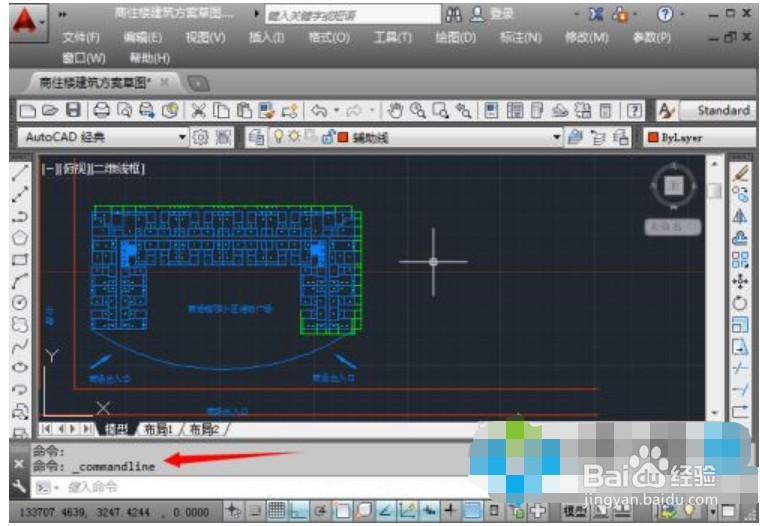
Task: Toggle Ortho Mode in status bar
Action: click(x=298, y=510)
